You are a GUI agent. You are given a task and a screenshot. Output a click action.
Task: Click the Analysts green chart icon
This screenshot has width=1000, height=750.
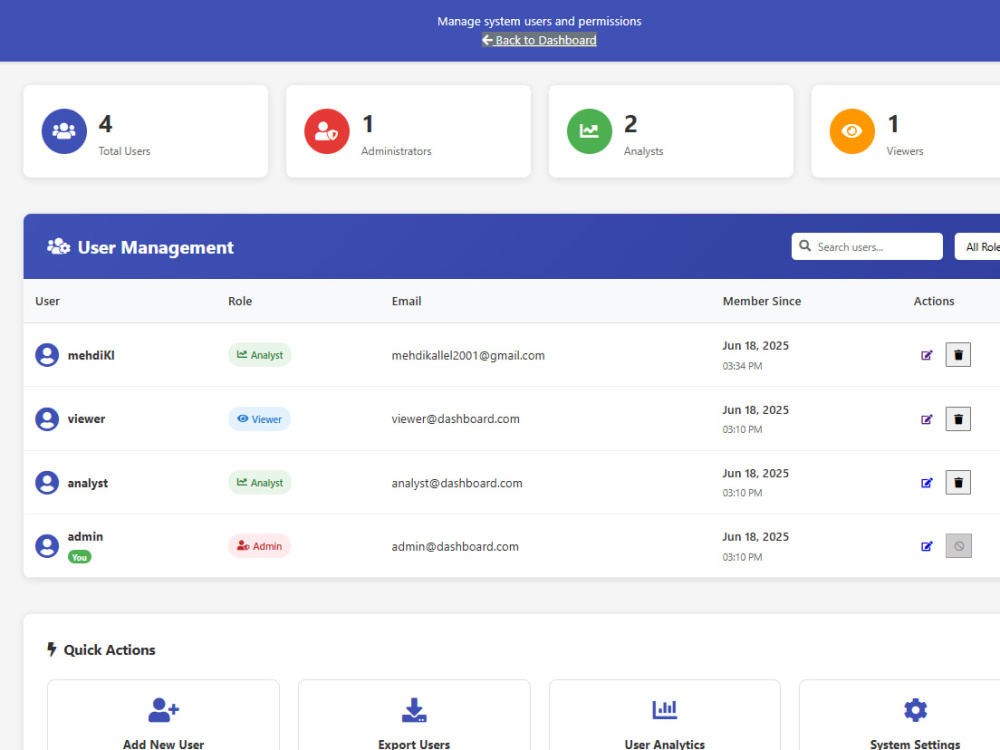pyautogui.click(x=589, y=131)
